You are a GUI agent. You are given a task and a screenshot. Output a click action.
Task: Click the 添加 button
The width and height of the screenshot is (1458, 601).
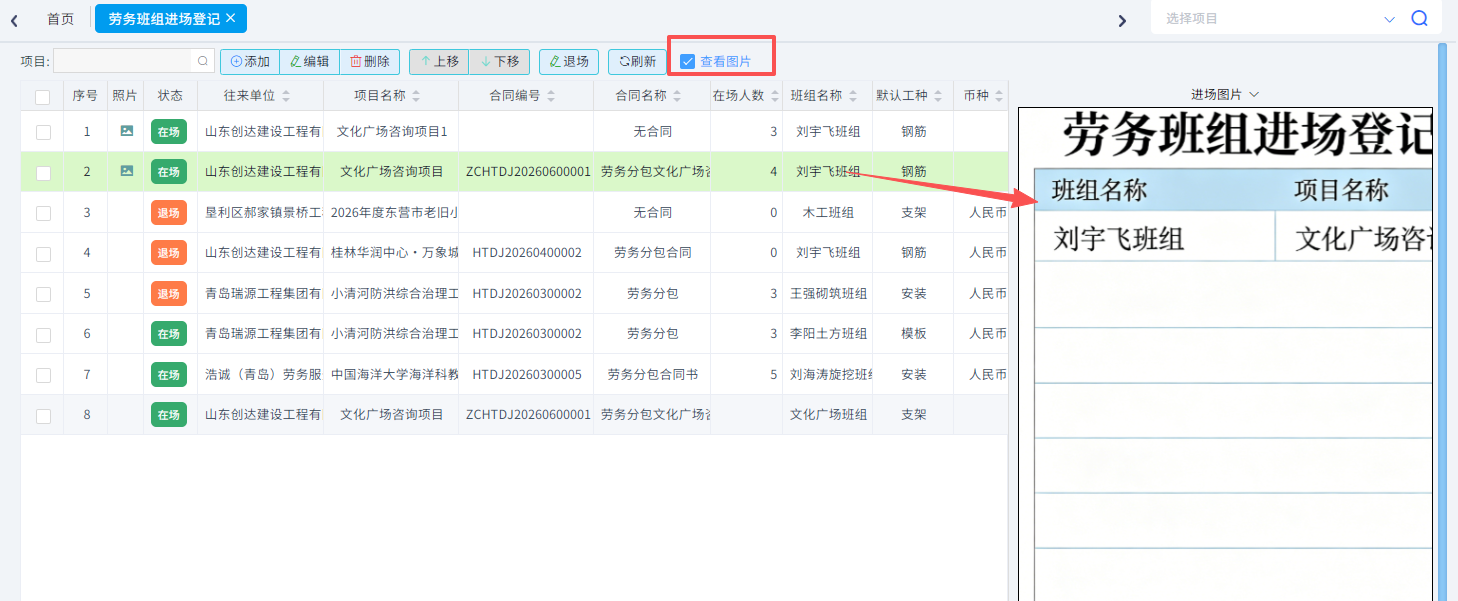(250, 61)
